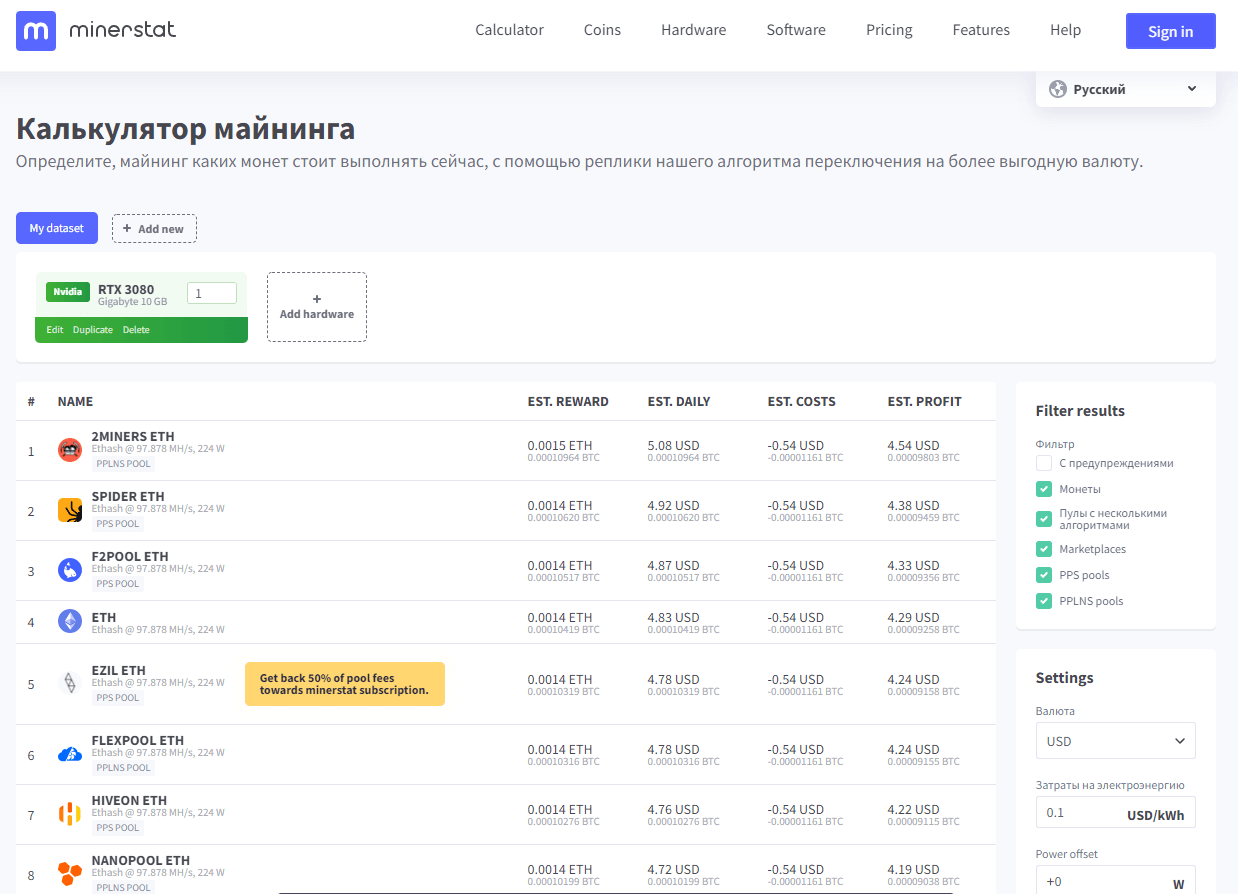This screenshot has height=894, width=1238.
Task: Click the EST. COSTS column header
Action: pos(802,402)
